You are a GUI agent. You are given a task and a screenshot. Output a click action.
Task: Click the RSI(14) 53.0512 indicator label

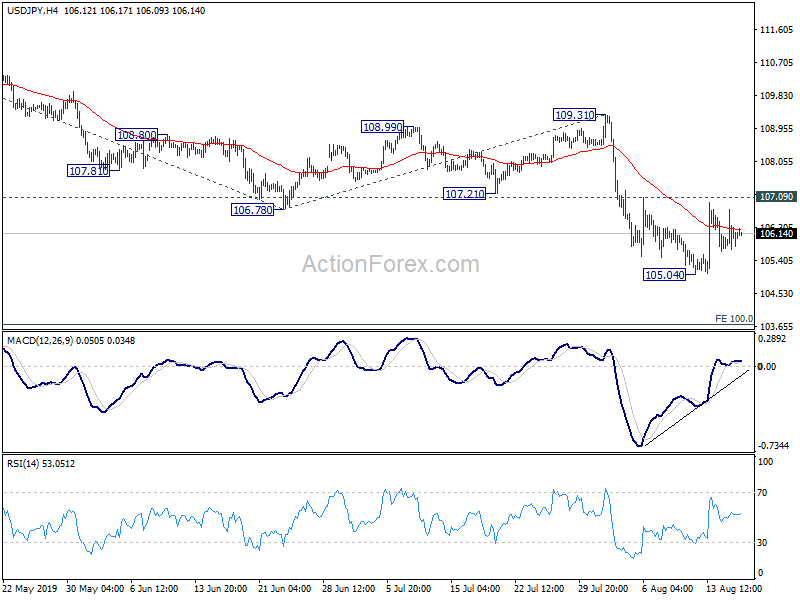tap(41, 464)
